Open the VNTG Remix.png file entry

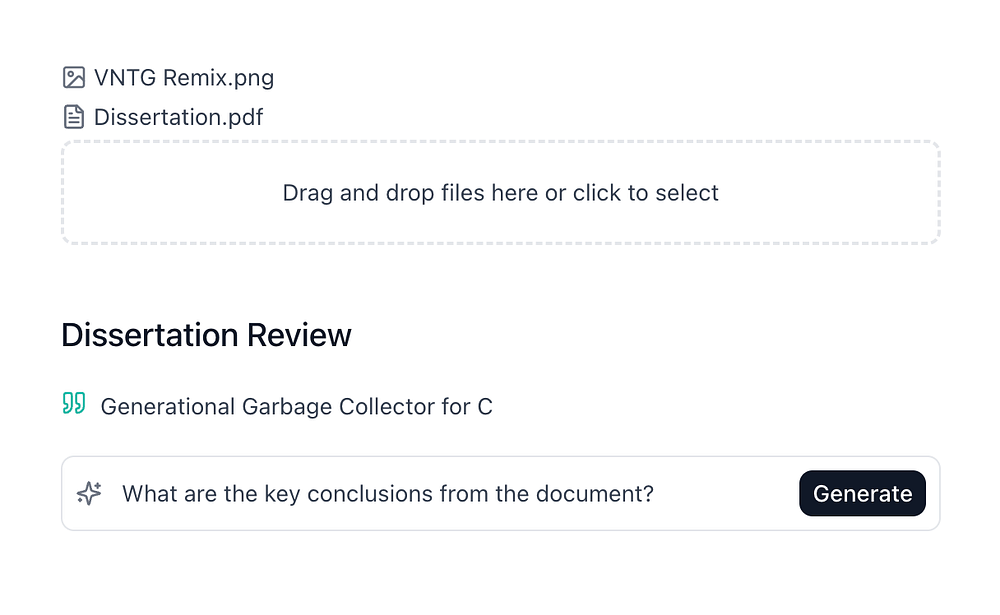pyautogui.click(x=184, y=77)
